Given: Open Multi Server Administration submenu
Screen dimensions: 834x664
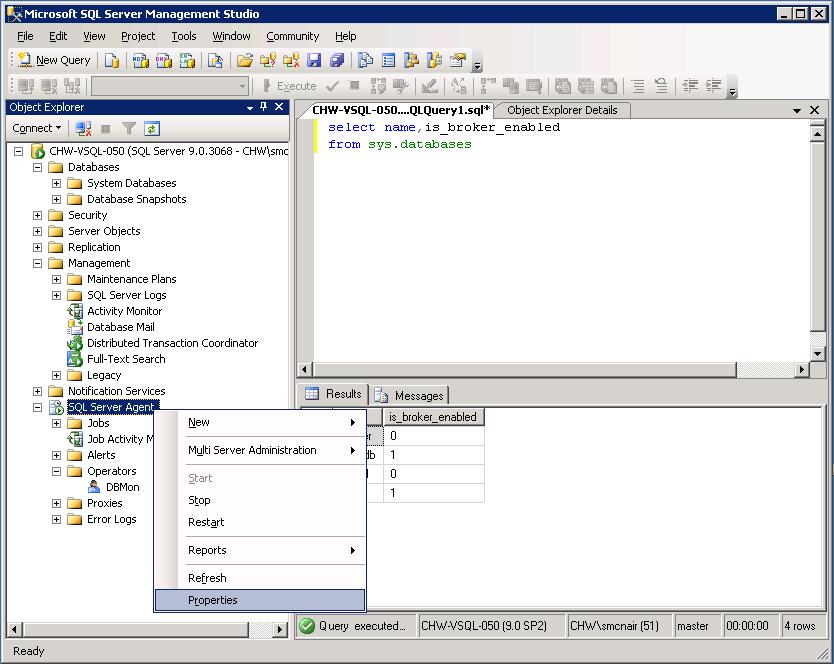Looking at the screenshot, I should [x=260, y=450].
